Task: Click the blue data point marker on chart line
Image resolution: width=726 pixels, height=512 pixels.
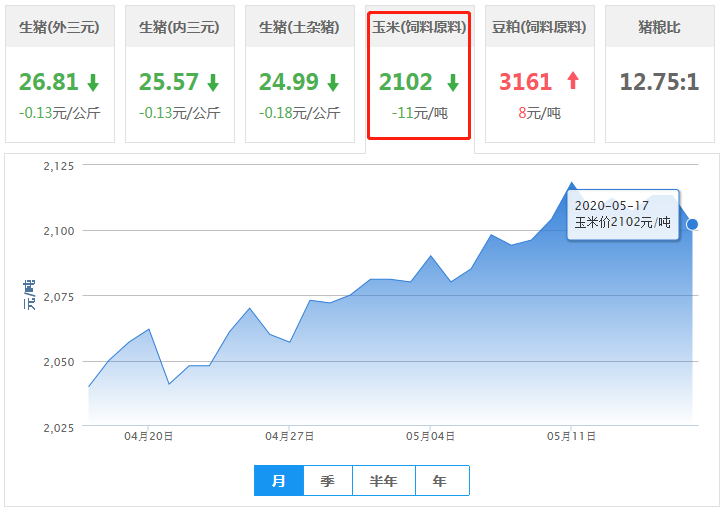Action: click(692, 224)
